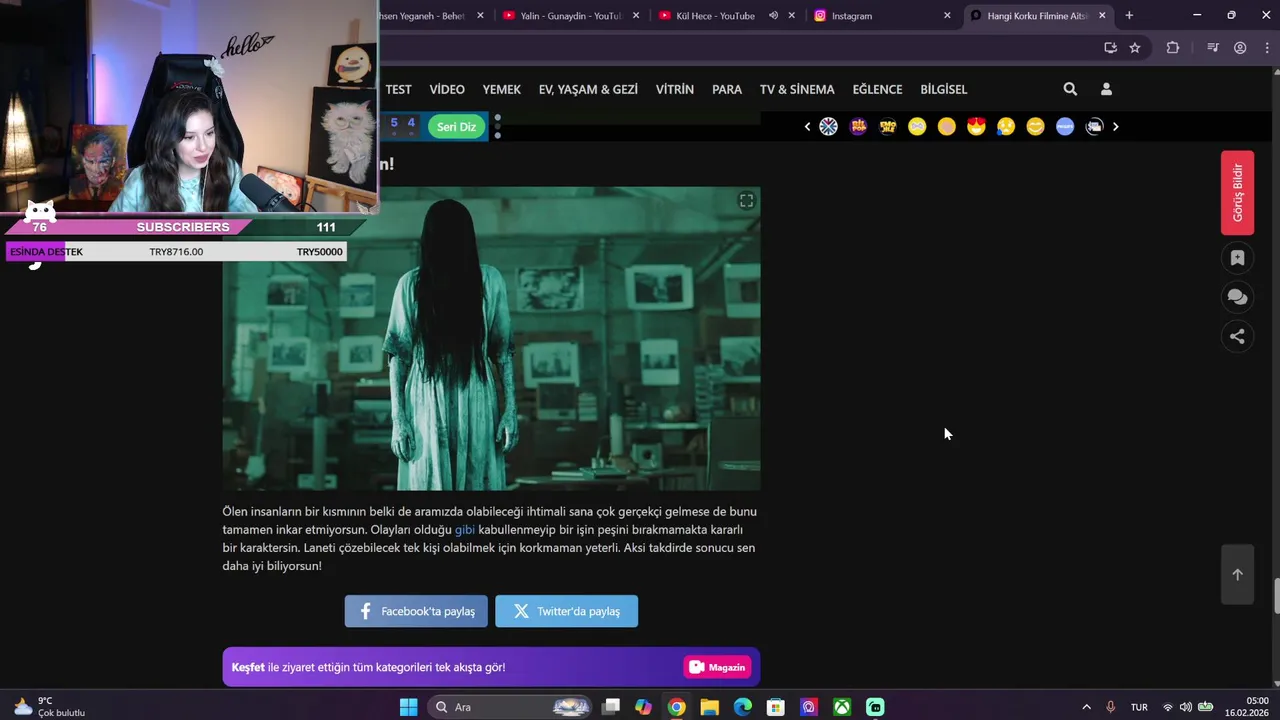Share result with Facebook'ta paylaş button
Viewport: 1280px width, 720px height.
pos(416,611)
